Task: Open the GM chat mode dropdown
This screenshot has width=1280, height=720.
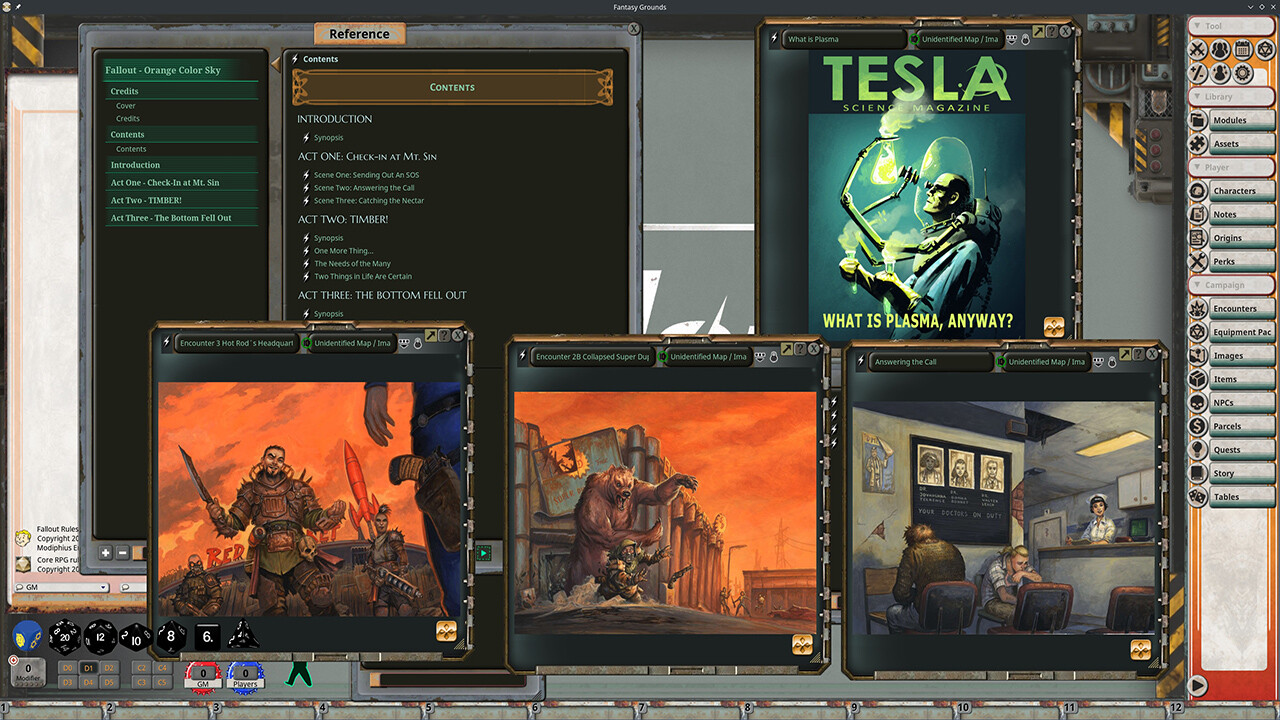Action: pos(60,587)
